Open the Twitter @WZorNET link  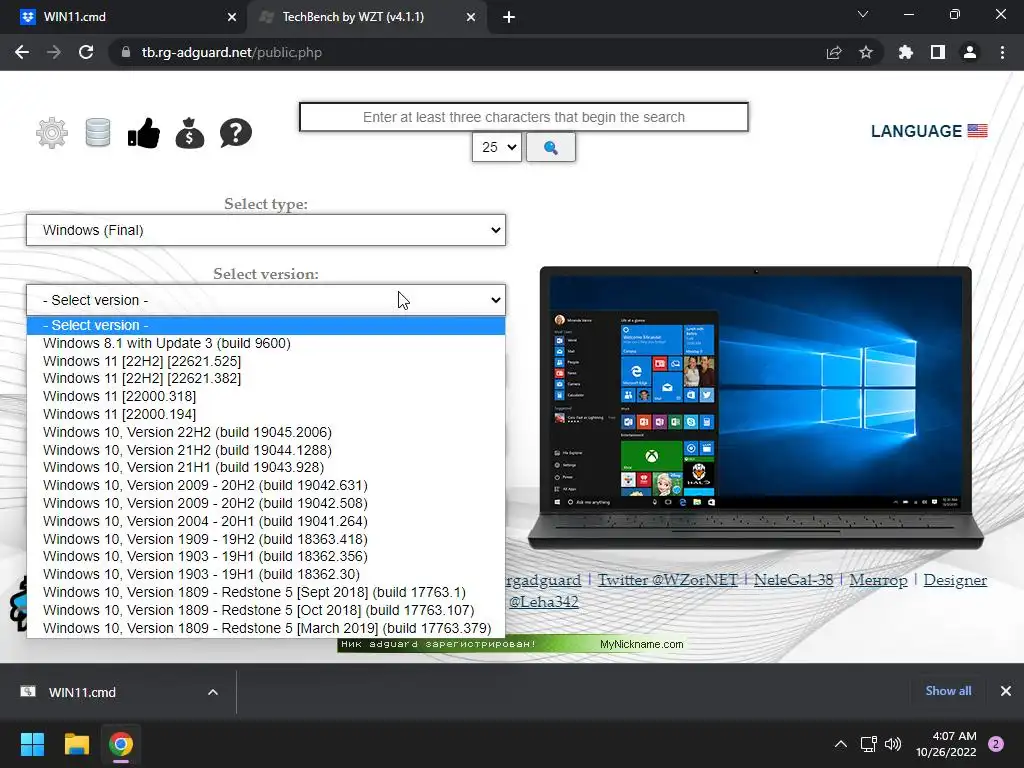[x=667, y=580]
